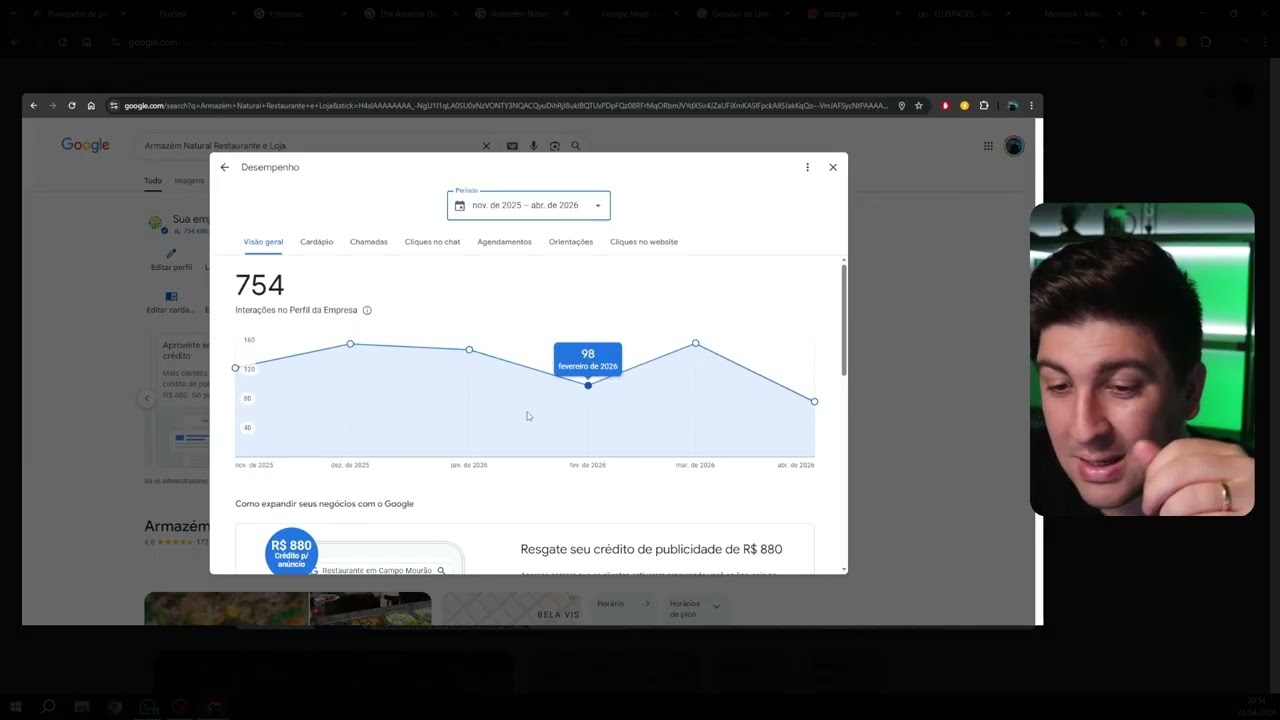Open the on-screen keyboard in search box
Screen dimensions: 1280x720
click(512, 146)
